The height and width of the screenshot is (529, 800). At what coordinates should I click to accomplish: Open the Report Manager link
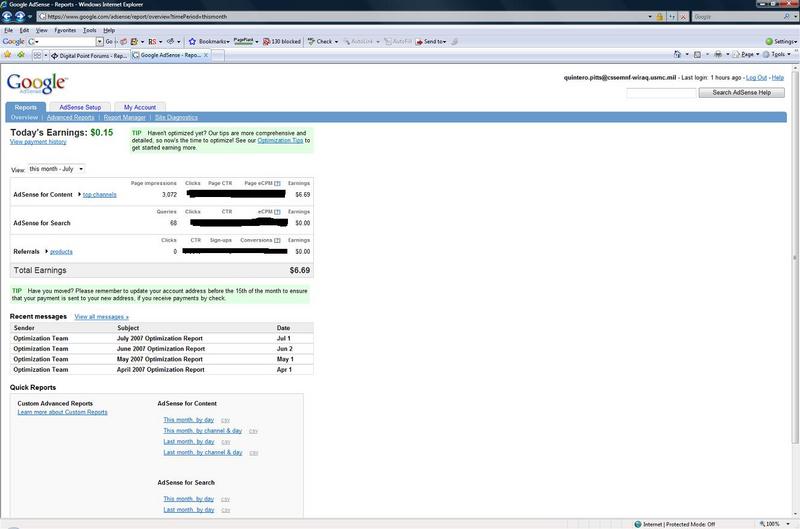(x=124, y=117)
